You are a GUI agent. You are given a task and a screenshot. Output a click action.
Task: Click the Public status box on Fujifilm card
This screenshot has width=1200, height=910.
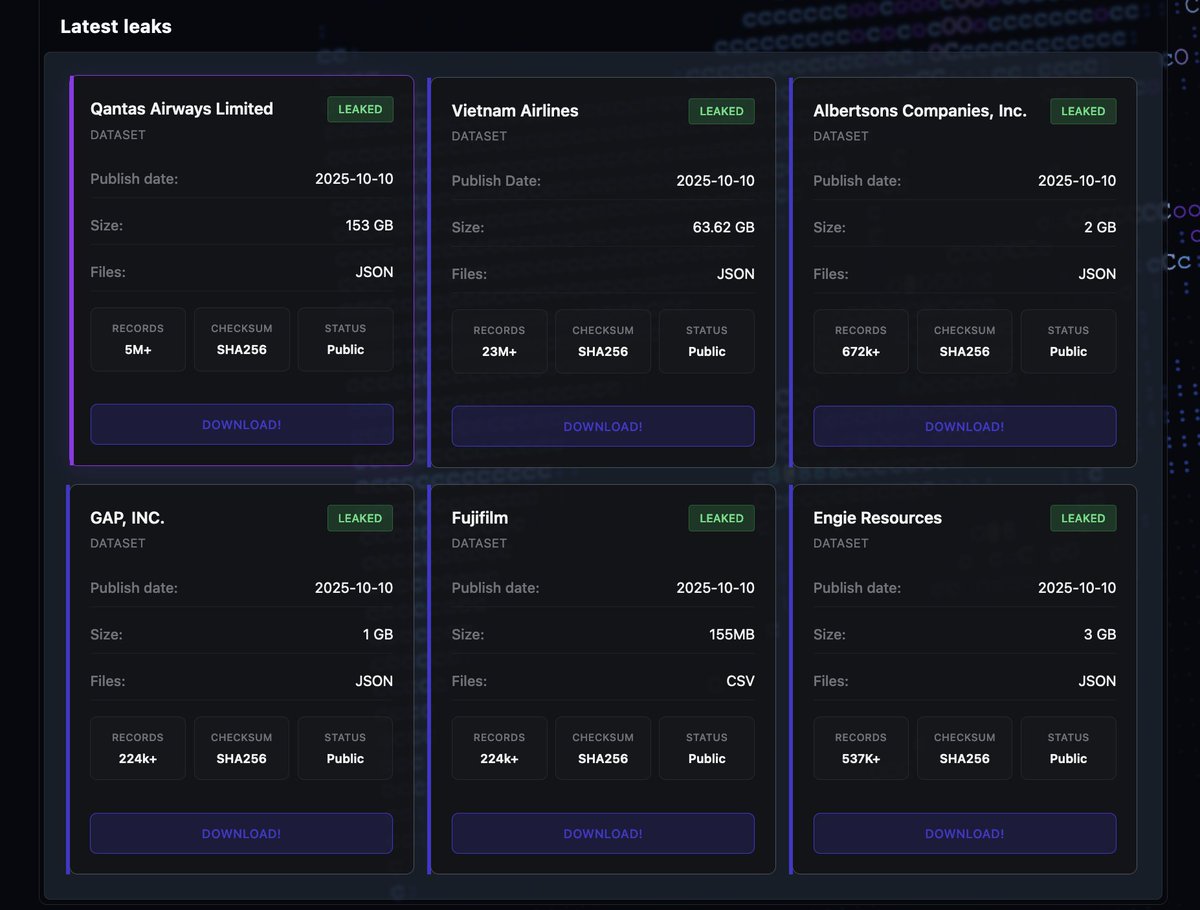pos(707,748)
